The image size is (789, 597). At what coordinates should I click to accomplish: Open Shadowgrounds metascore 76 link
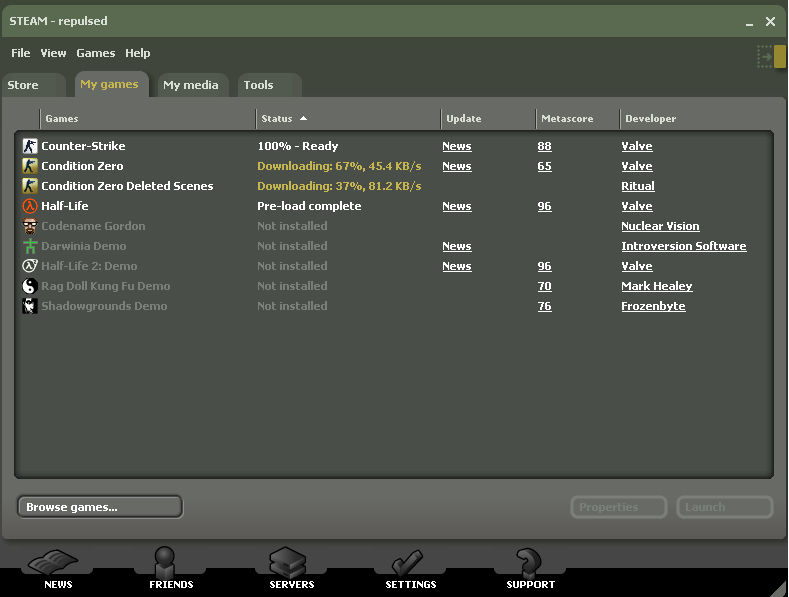point(544,306)
